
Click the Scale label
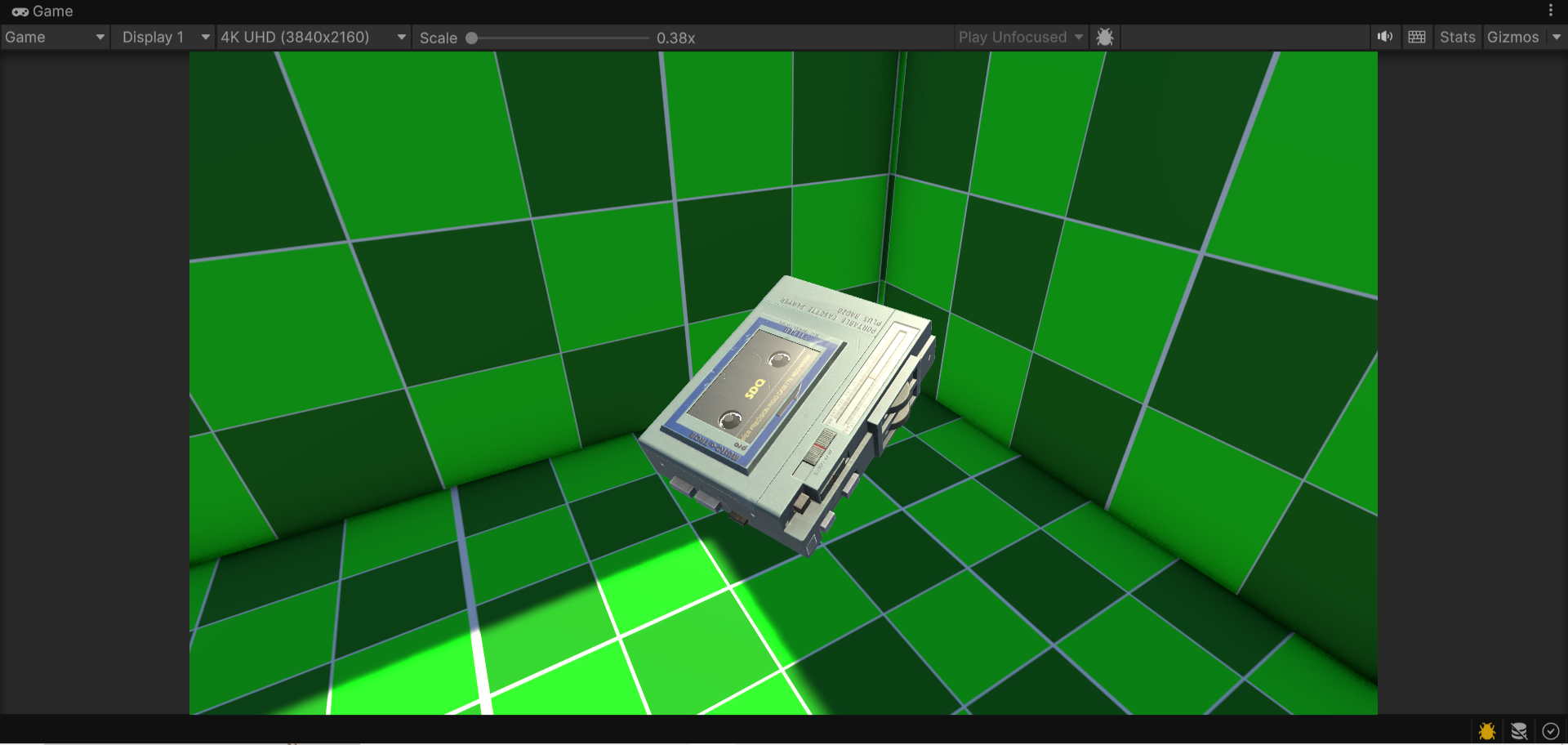pyautogui.click(x=438, y=38)
